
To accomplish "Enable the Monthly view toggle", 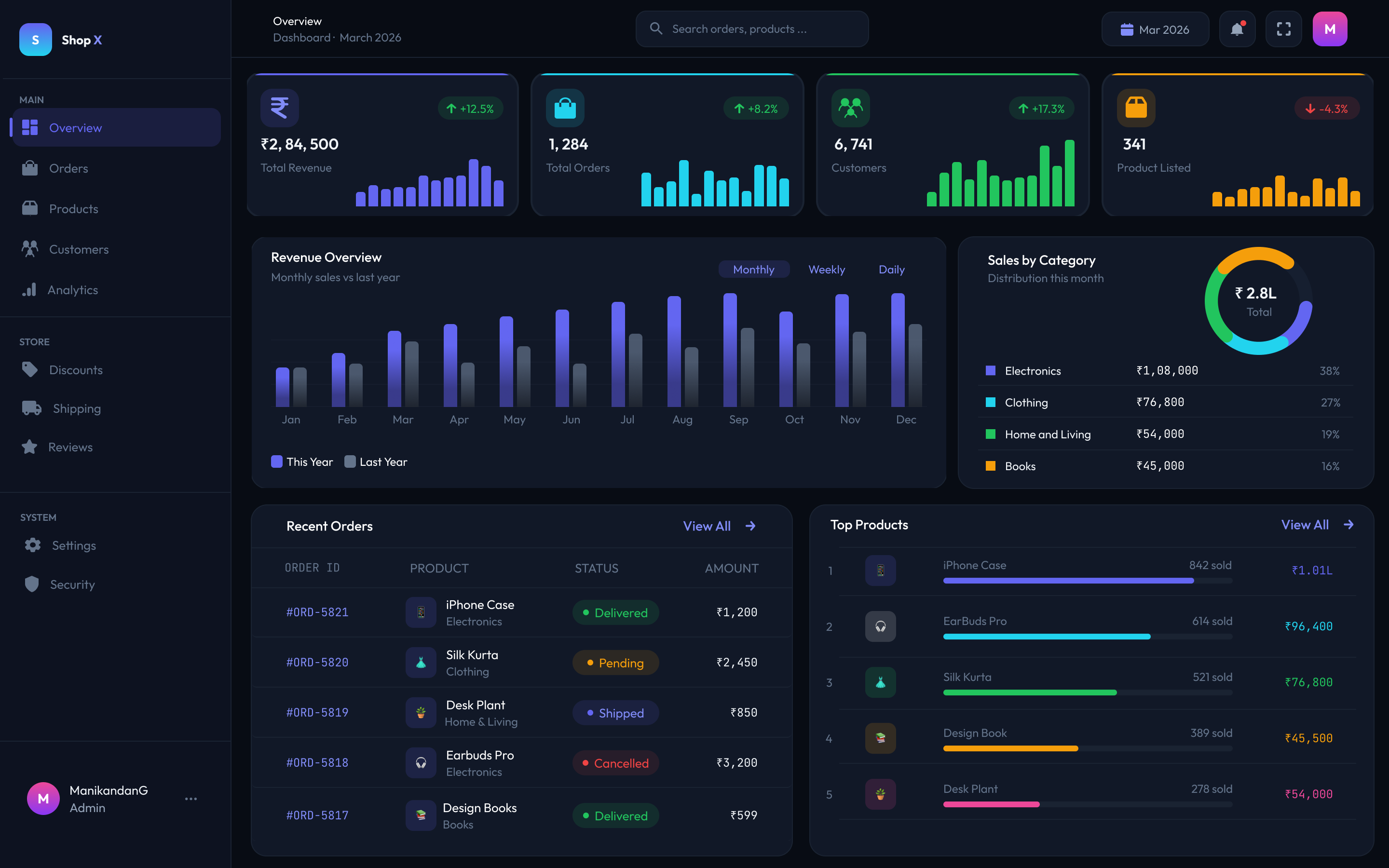I will (x=754, y=269).
